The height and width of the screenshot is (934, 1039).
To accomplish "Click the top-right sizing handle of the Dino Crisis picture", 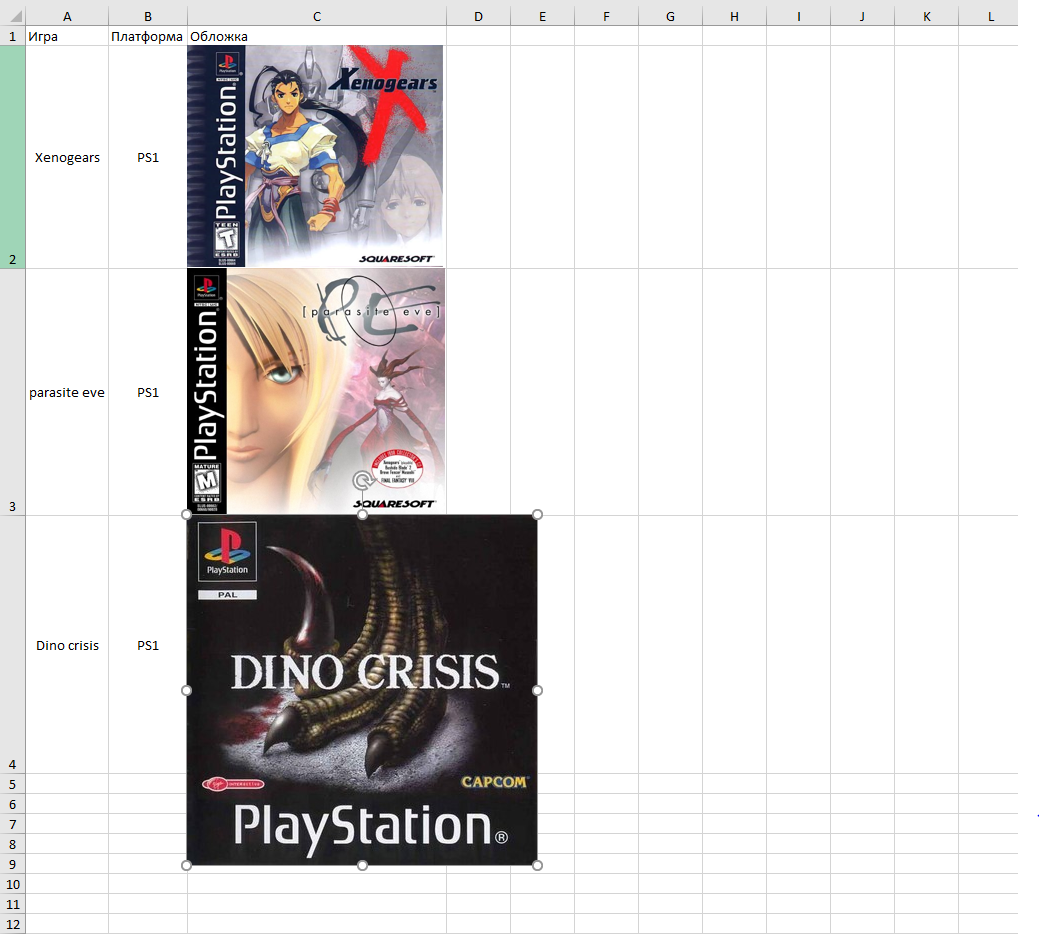I will tap(537, 515).
